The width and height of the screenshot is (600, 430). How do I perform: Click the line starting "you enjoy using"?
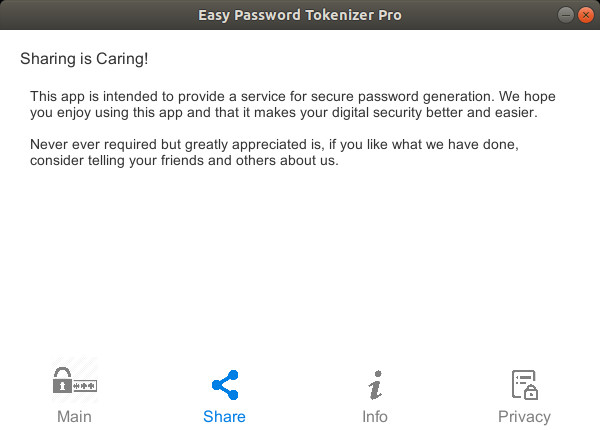pyautogui.click(x=284, y=112)
